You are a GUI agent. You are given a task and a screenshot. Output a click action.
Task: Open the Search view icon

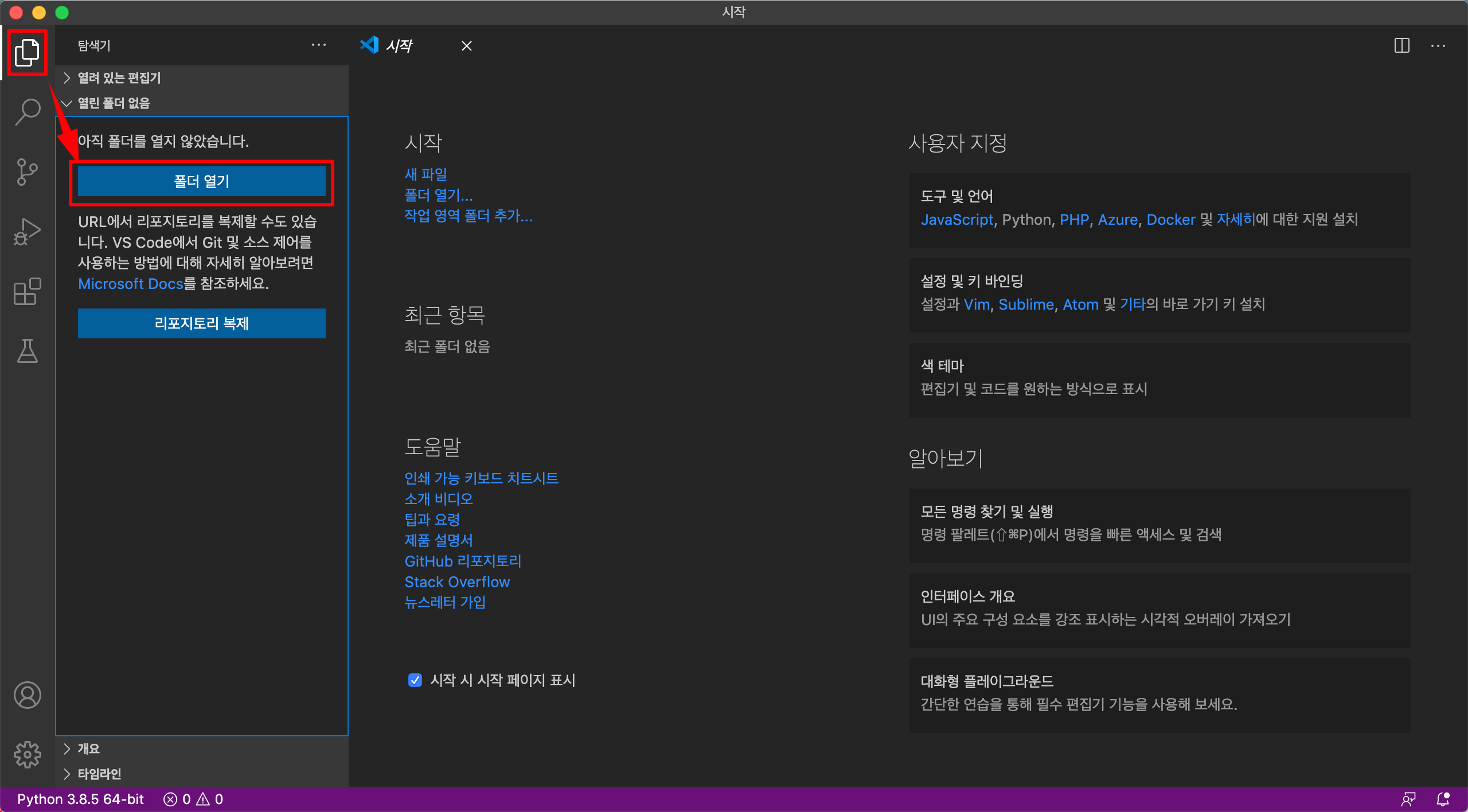click(27, 112)
